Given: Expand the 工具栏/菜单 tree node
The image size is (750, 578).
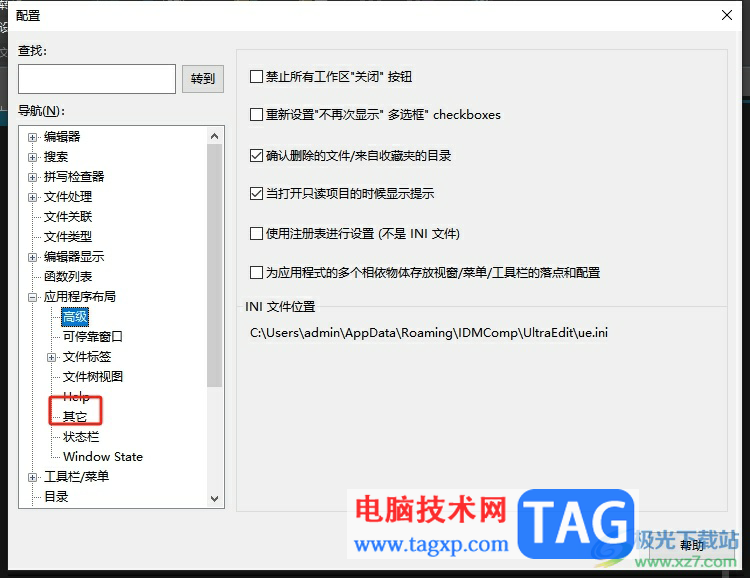Looking at the screenshot, I should (x=32, y=478).
